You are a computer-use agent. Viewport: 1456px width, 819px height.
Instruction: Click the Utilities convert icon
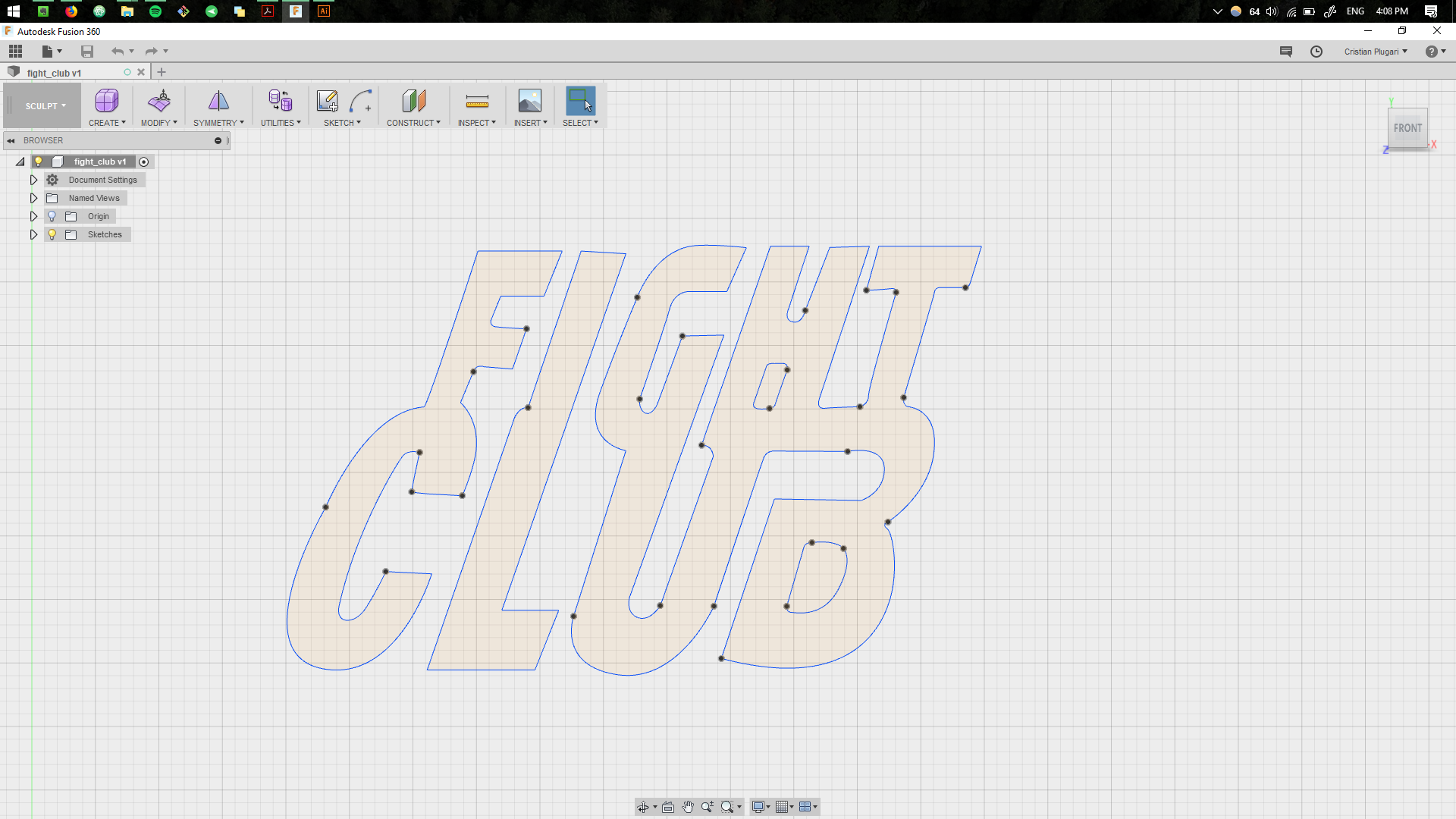pos(281,101)
